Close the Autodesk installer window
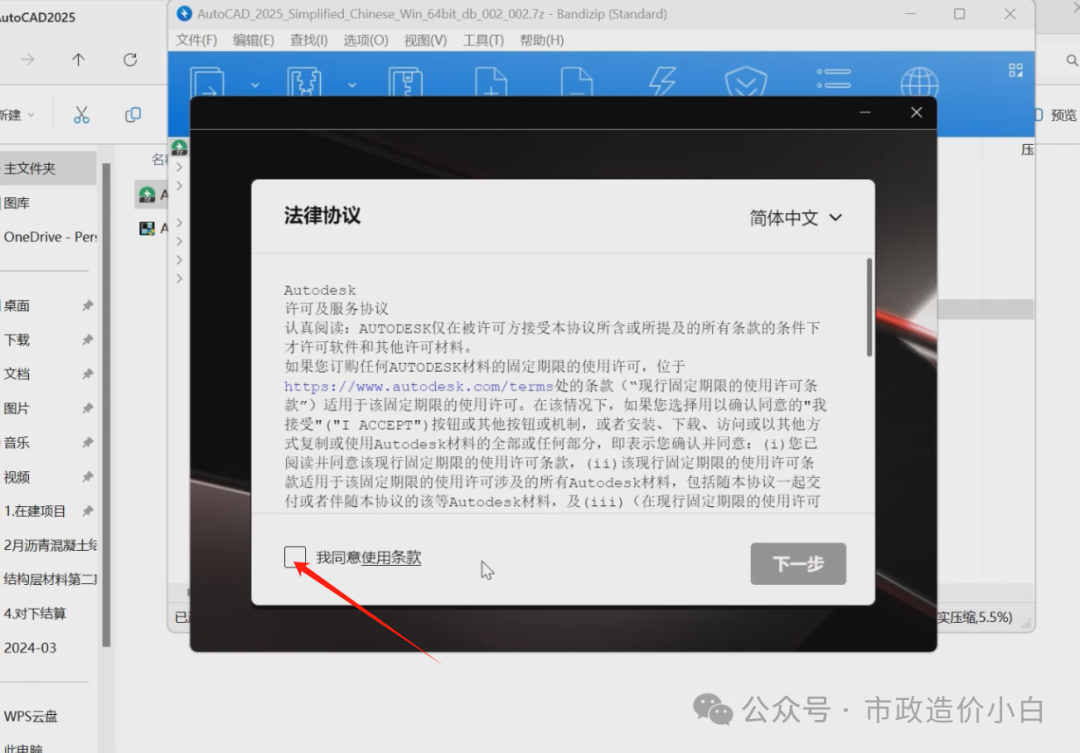This screenshot has width=1080, height=753. point(916,112)
